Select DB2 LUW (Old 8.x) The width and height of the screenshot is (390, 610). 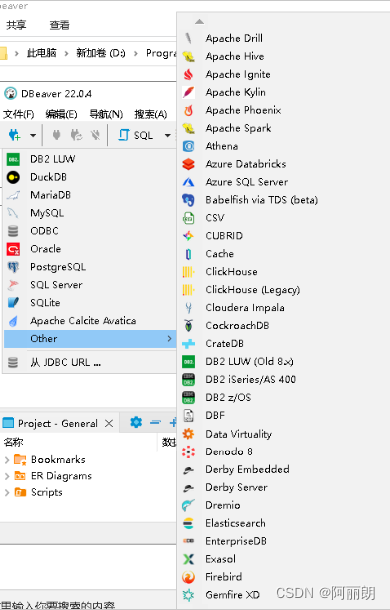click(284, 361)
